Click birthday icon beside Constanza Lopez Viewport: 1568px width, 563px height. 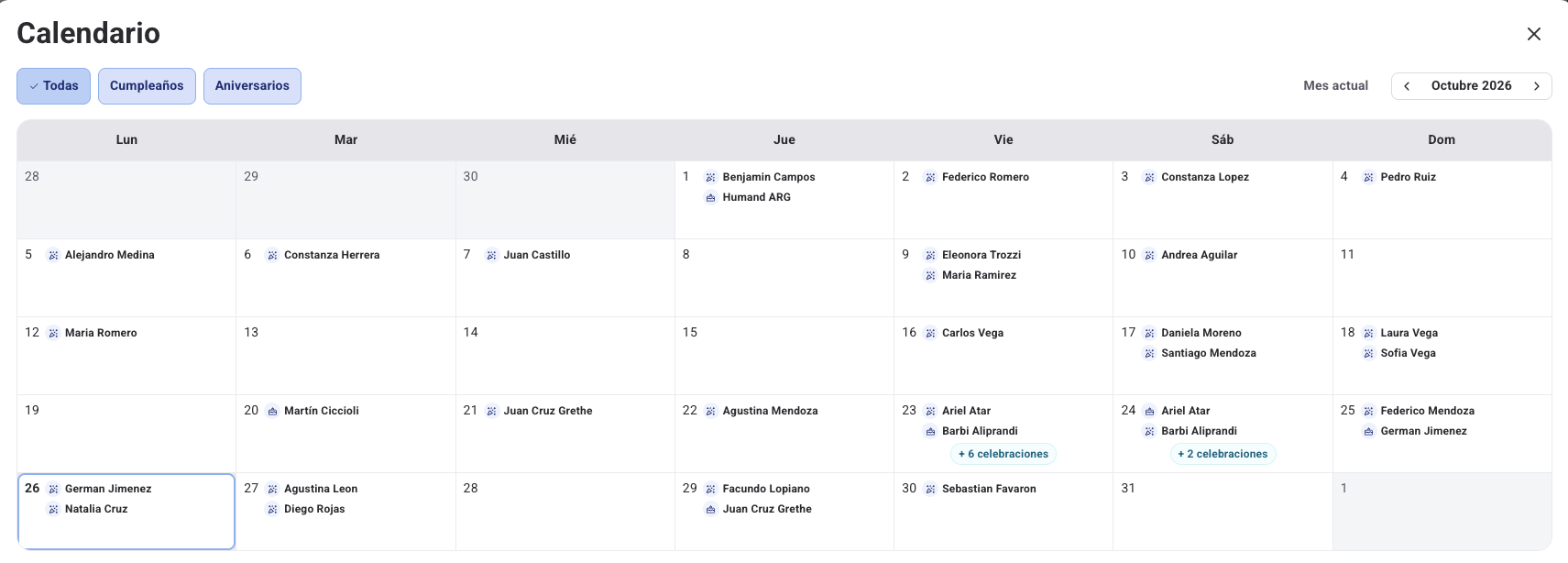click(x=1149, y=177)
